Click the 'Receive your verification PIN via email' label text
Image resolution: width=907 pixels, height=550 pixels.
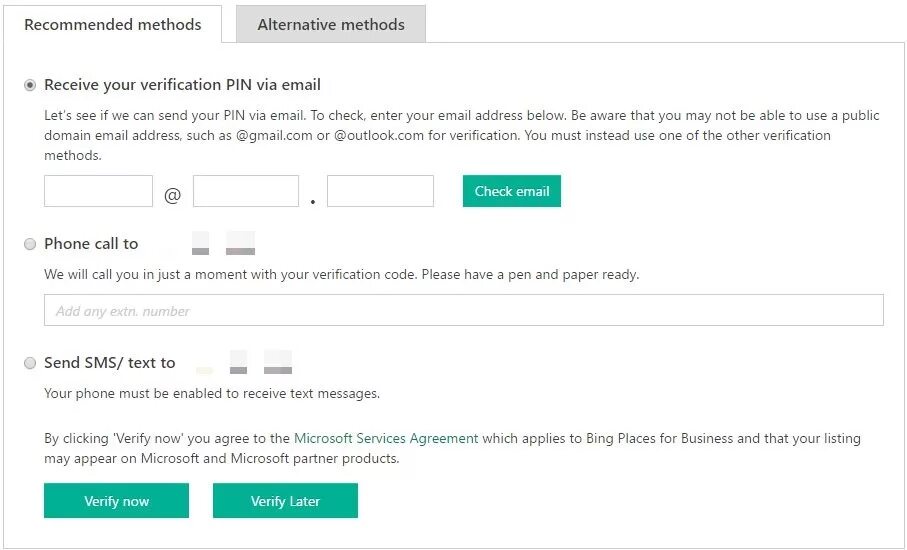click(x=182, y=85)
